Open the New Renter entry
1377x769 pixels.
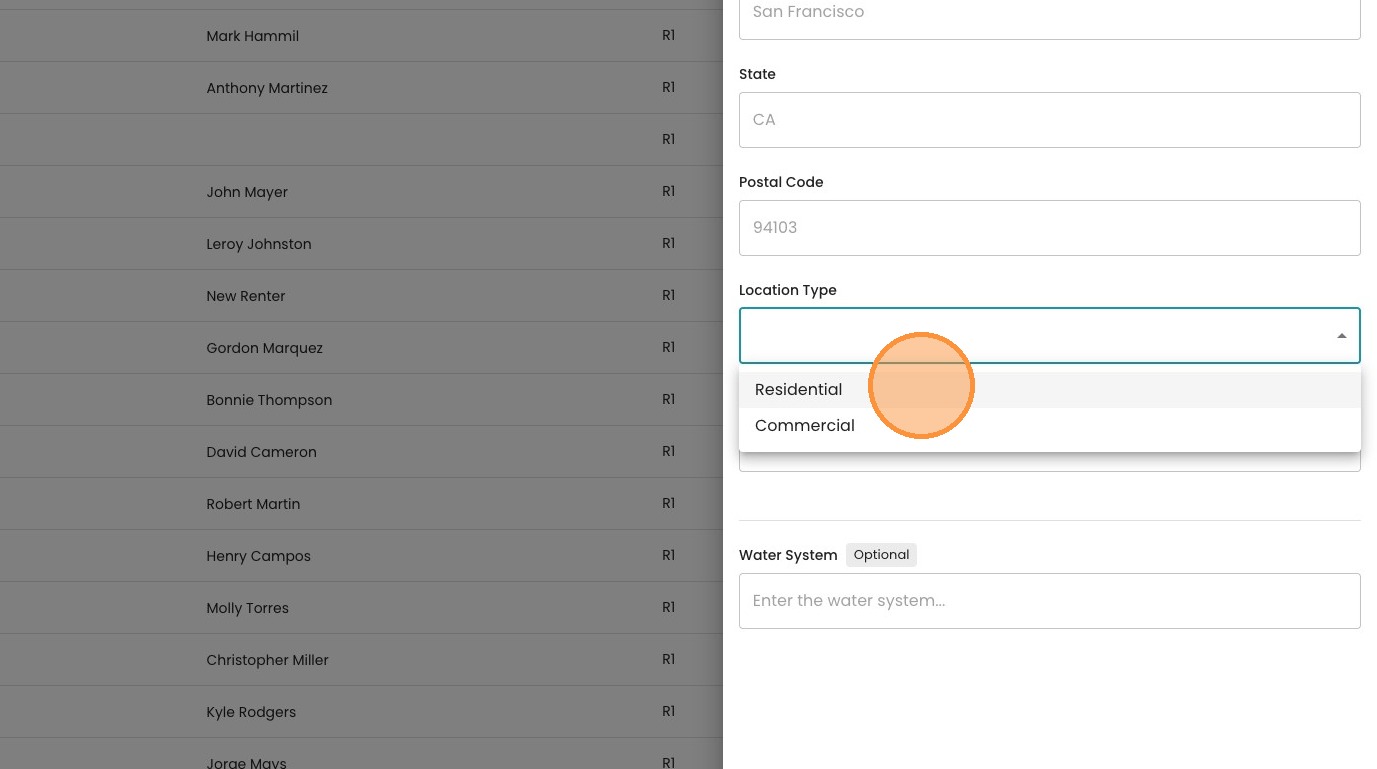pos(246,296)
